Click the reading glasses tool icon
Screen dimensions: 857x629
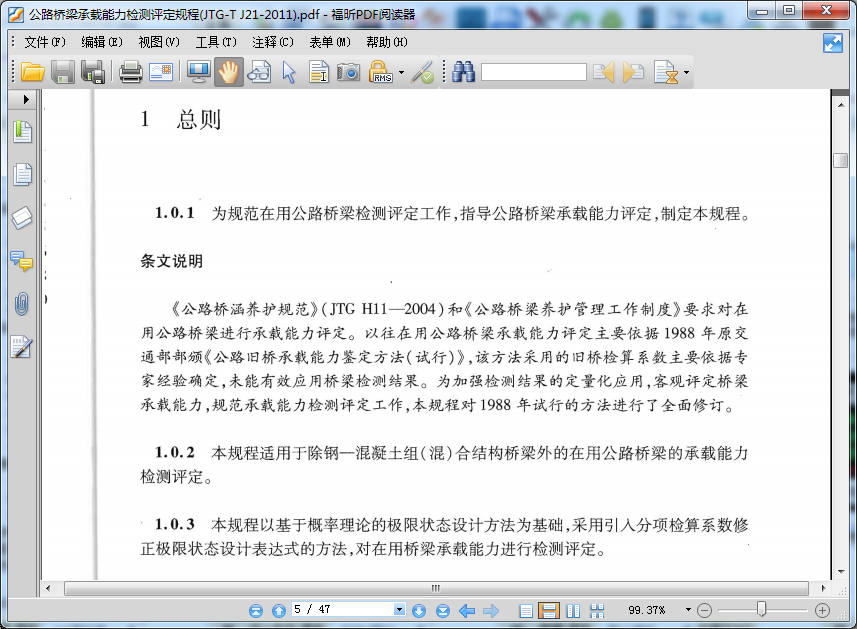click(x=259, y=72)
